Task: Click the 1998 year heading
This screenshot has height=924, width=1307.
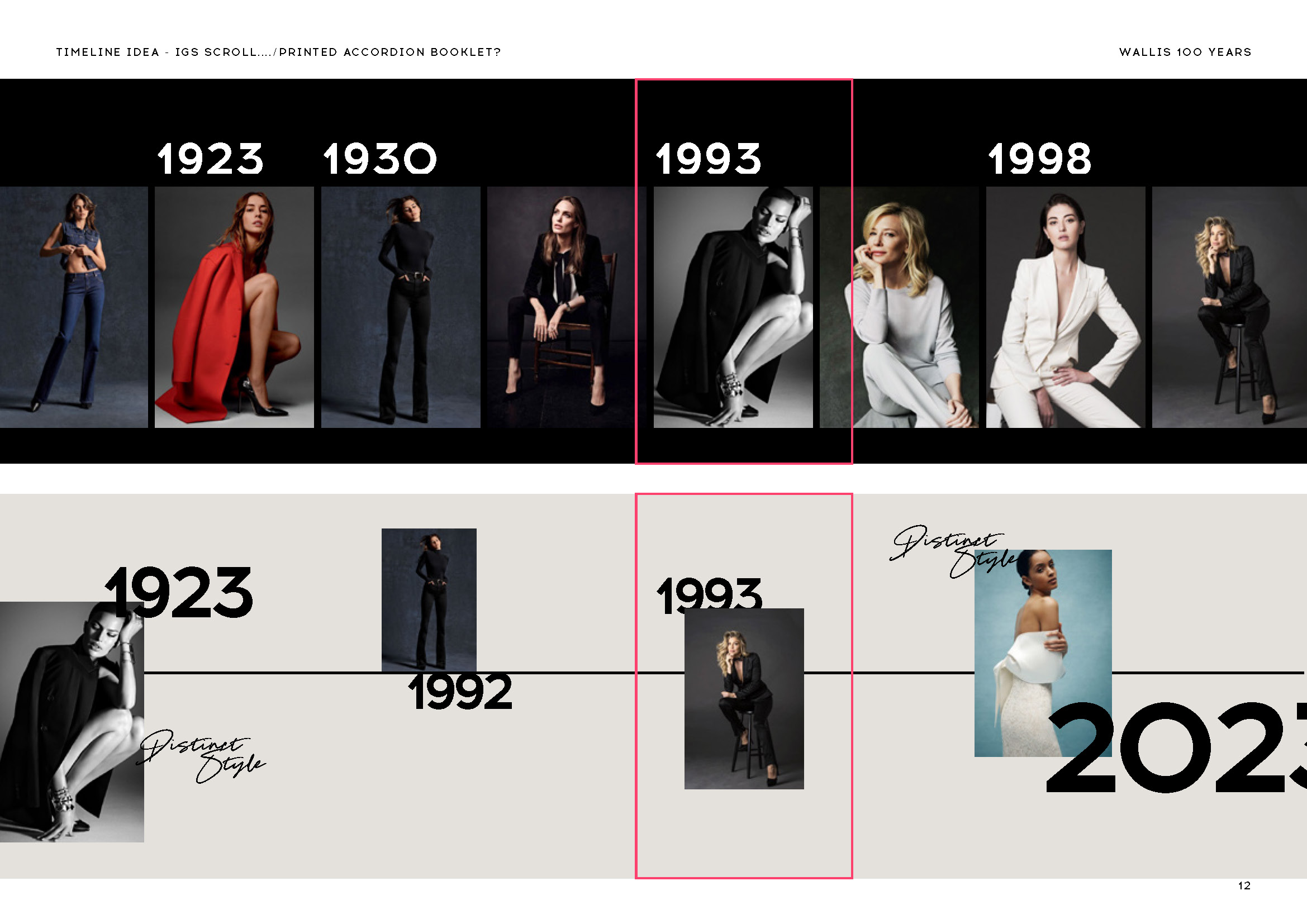Action: [x=1039, y=159]
